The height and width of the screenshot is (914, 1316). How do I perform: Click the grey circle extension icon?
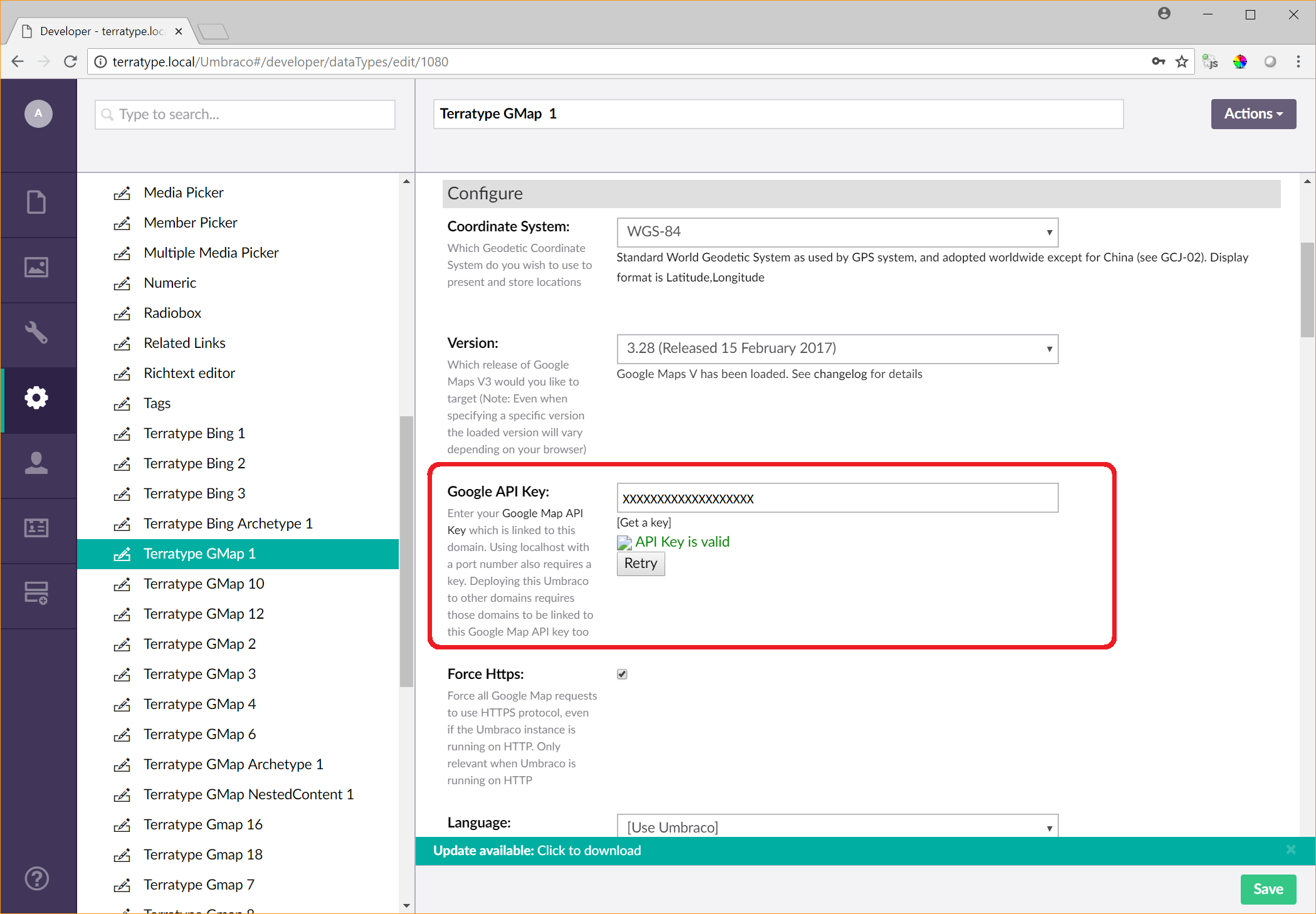(x=1270, y=61)
